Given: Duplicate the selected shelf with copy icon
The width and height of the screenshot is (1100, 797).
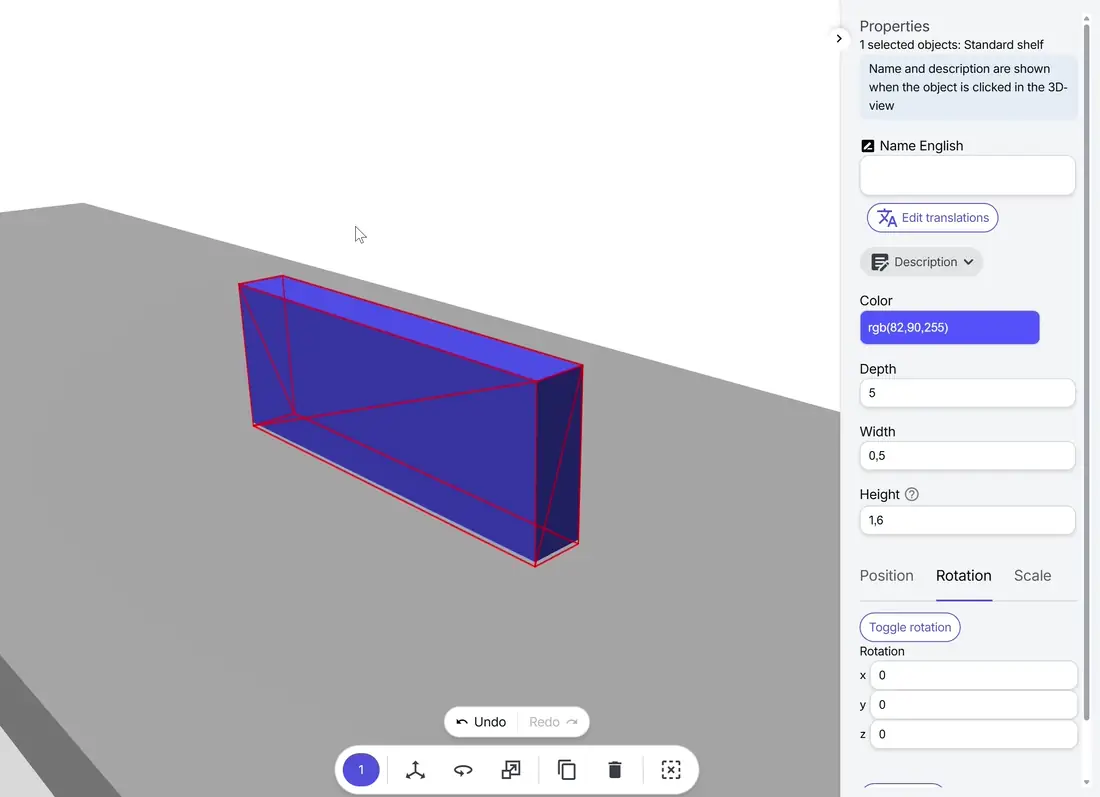Looking at the screenshot, I should pos(567,770).
